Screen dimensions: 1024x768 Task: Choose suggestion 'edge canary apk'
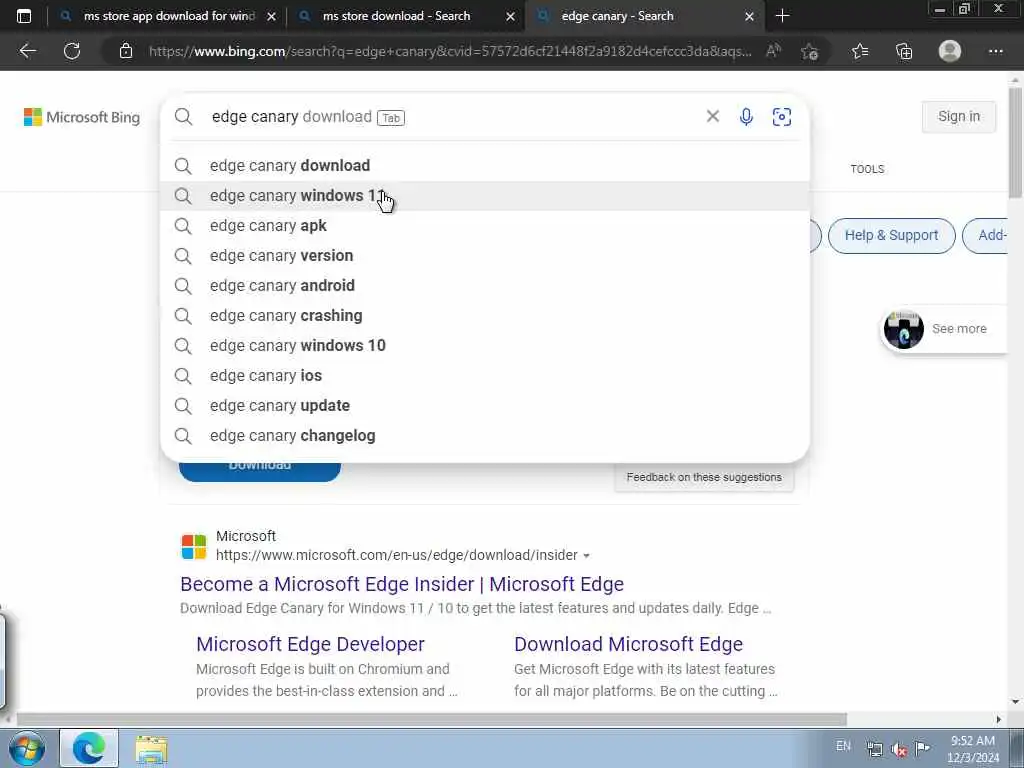485,225
